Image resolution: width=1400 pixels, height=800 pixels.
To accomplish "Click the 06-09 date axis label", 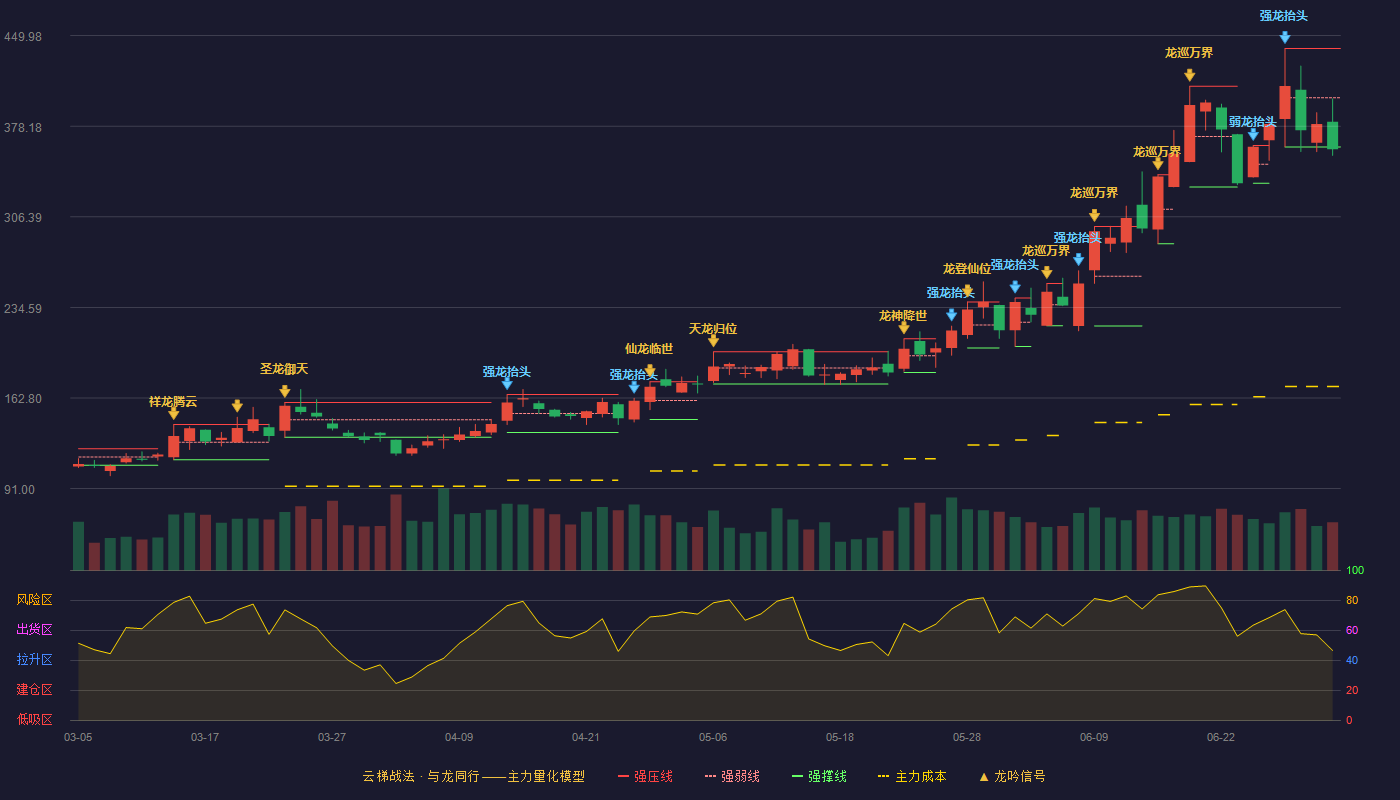I will [1094, 737].
